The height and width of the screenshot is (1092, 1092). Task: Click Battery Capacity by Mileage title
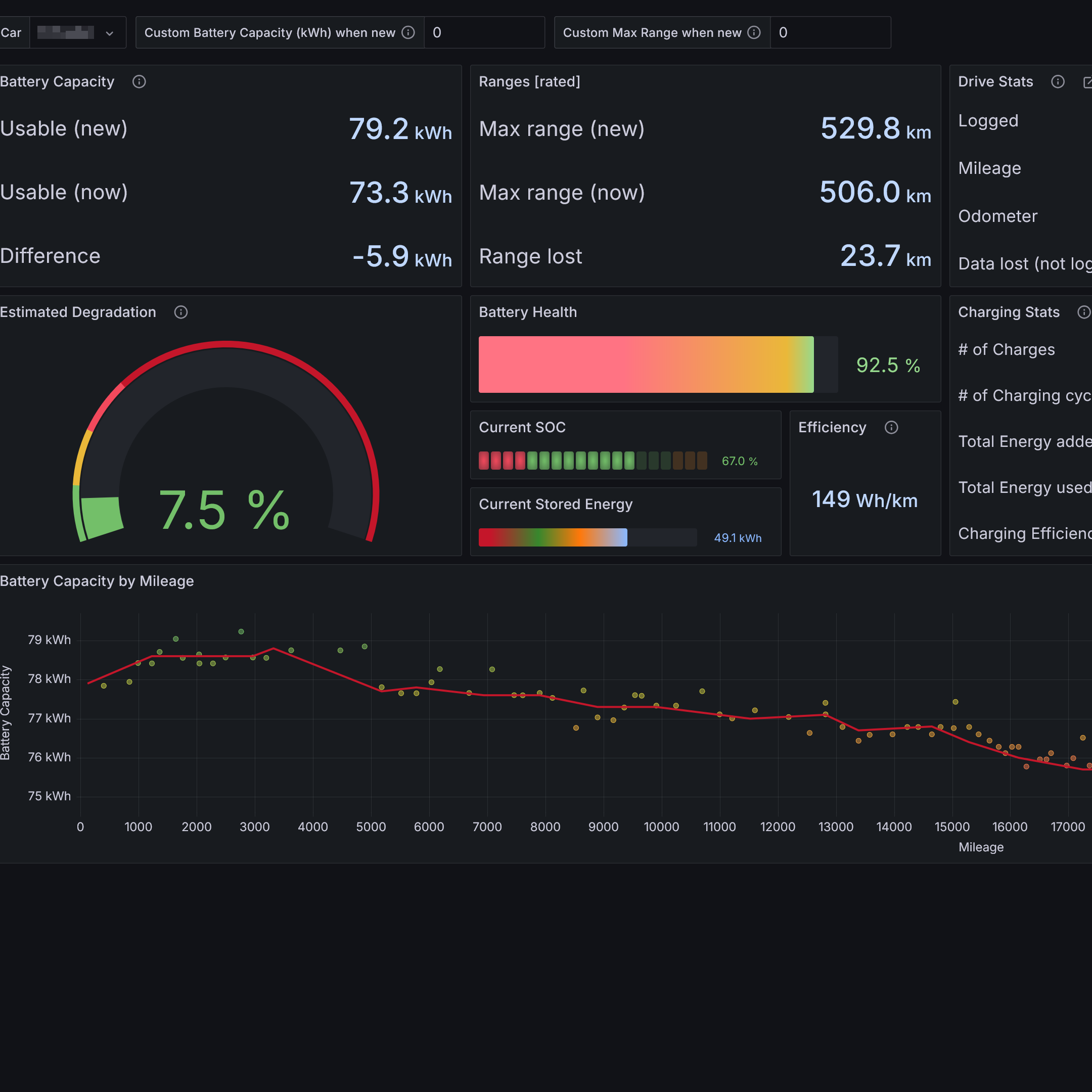coord(97,581)
